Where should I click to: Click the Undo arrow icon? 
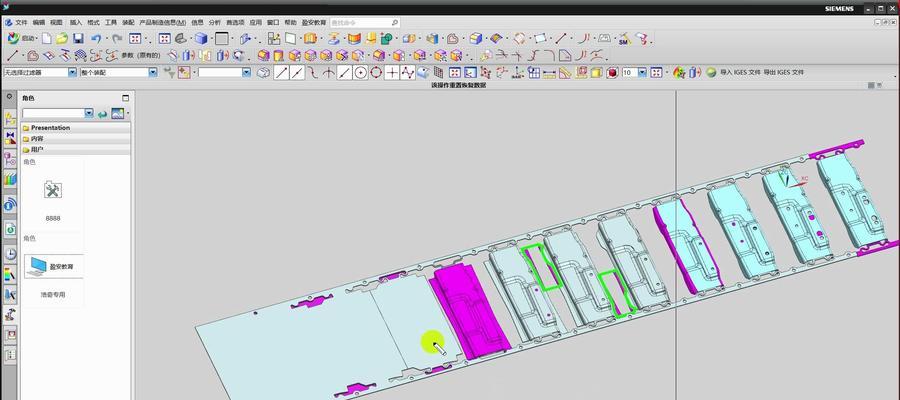click(x=96, y=38)
